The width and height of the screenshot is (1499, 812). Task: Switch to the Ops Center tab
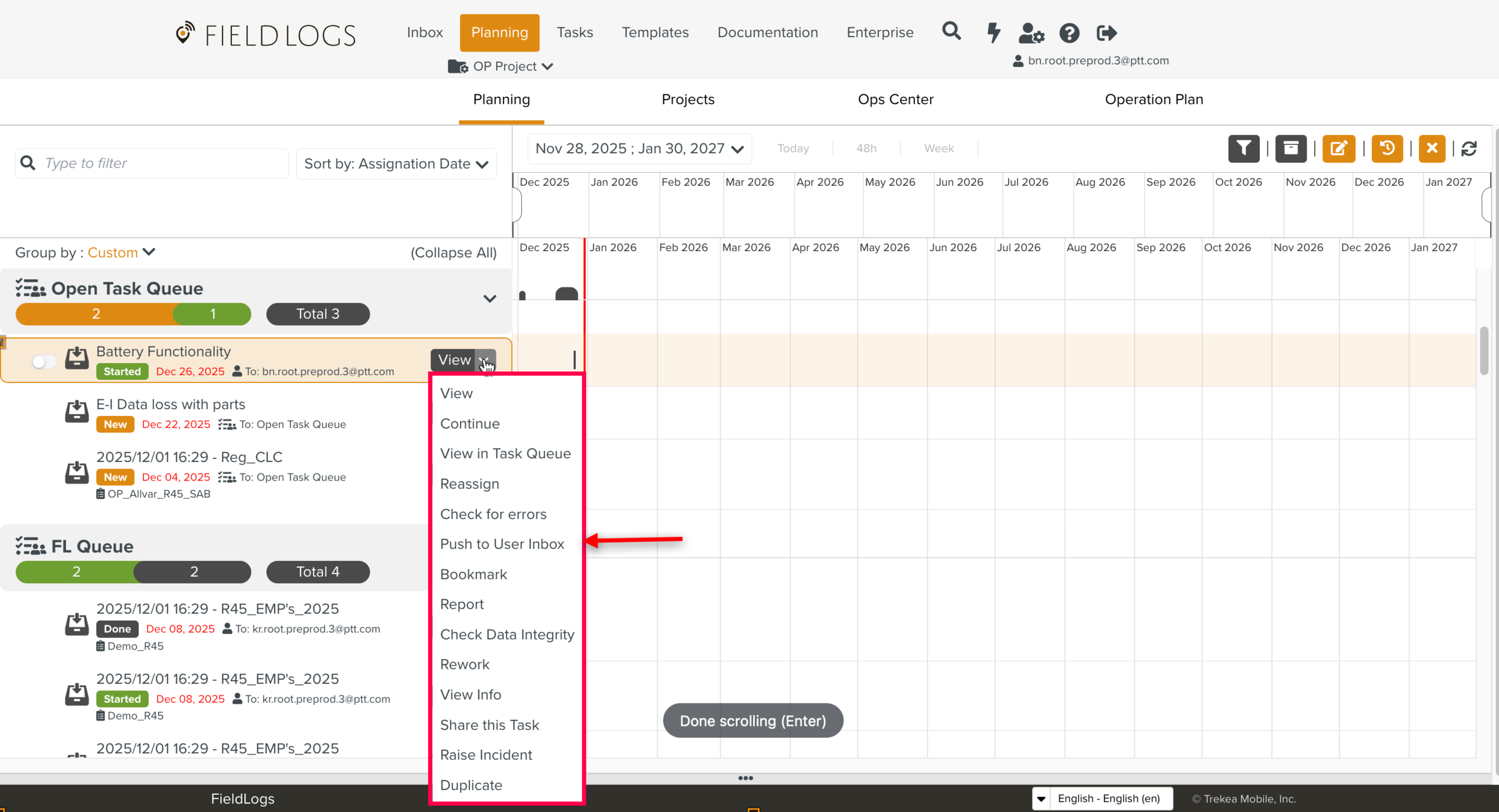point(895,99)
